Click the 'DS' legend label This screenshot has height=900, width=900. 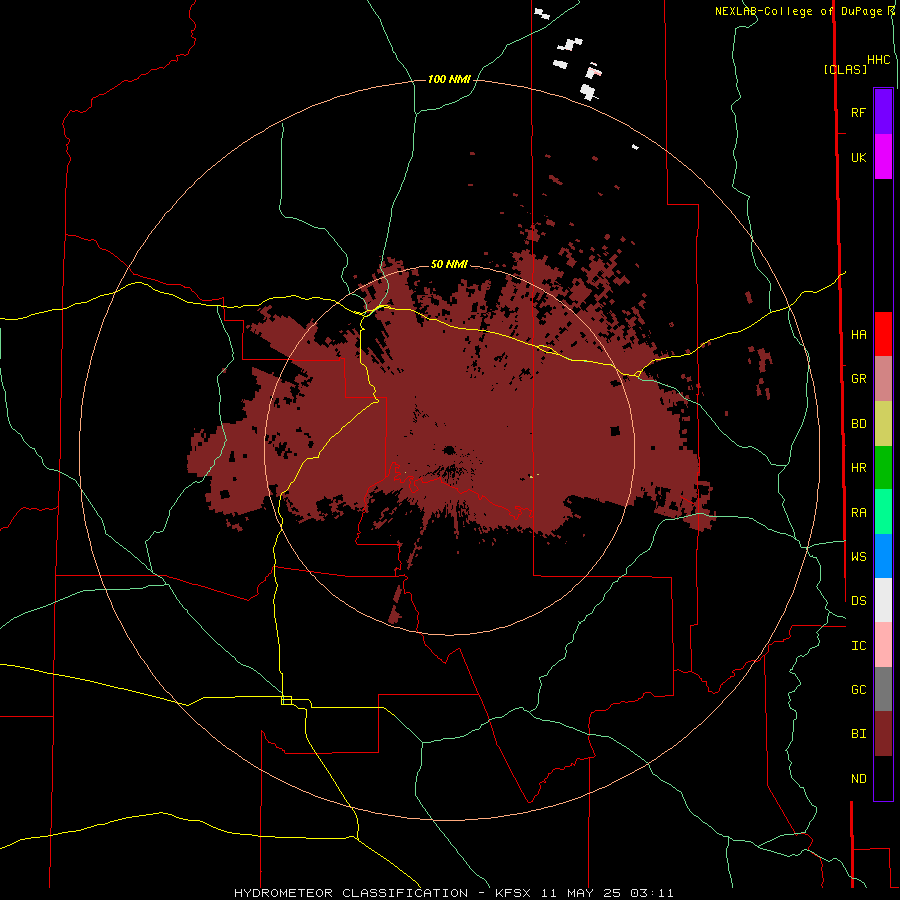pyautogui.click(x=858, y=600)
